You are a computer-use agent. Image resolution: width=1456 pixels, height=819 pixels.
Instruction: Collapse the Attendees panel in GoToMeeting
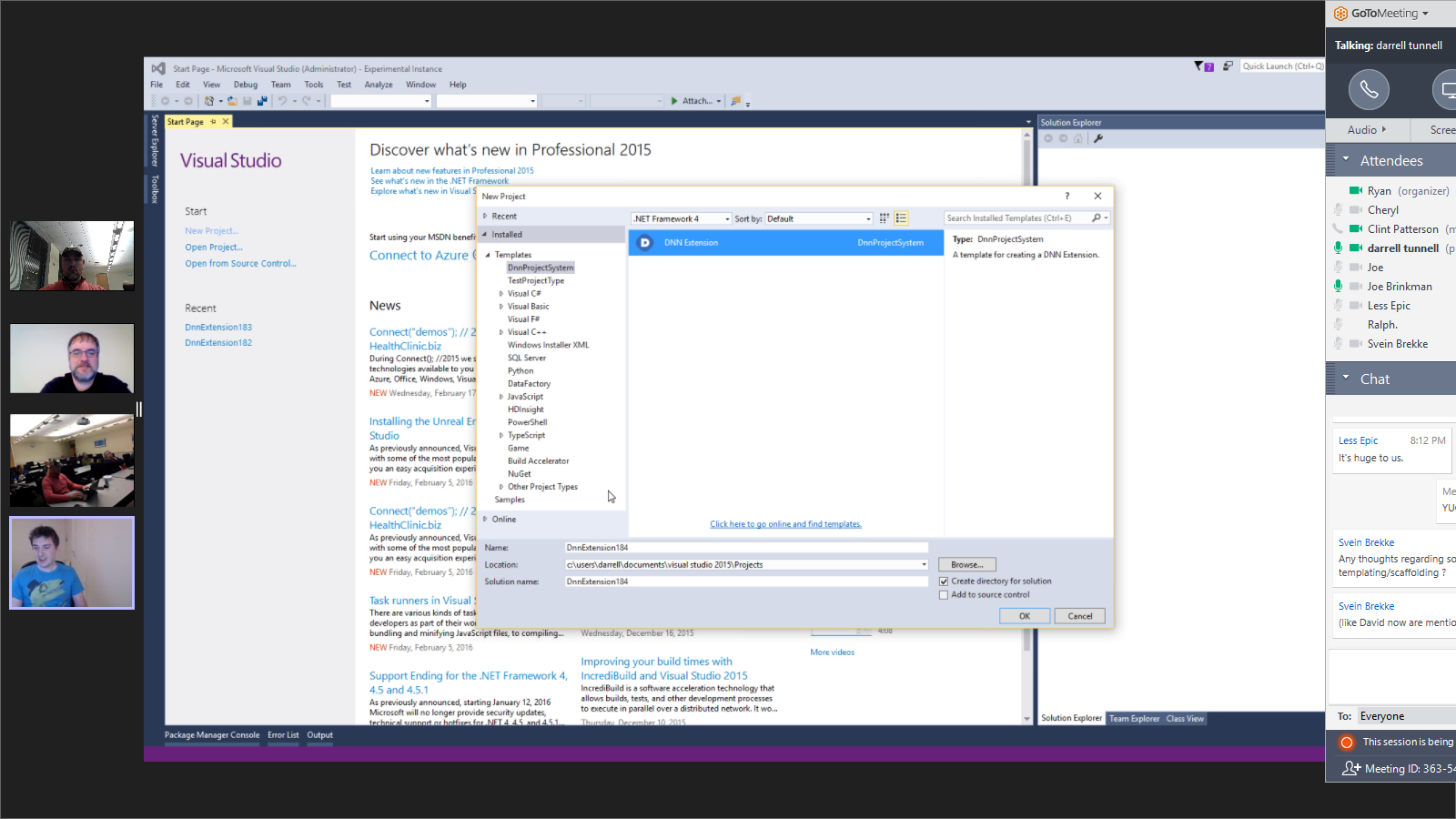(x=1346, y=158)
